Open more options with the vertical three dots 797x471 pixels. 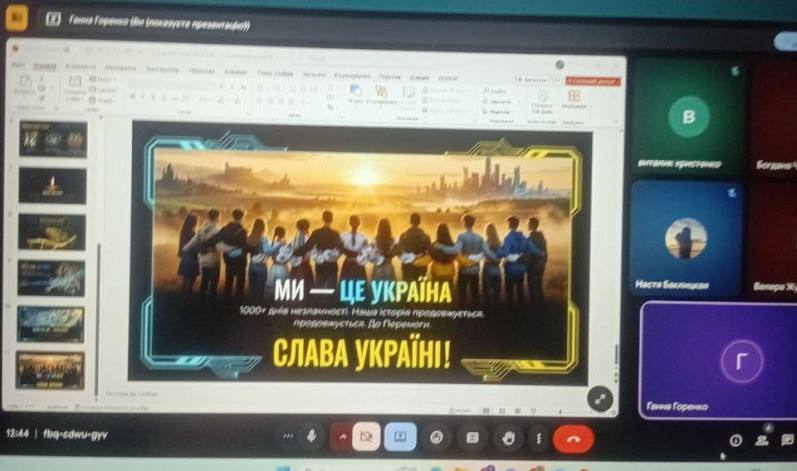point(538,438)
